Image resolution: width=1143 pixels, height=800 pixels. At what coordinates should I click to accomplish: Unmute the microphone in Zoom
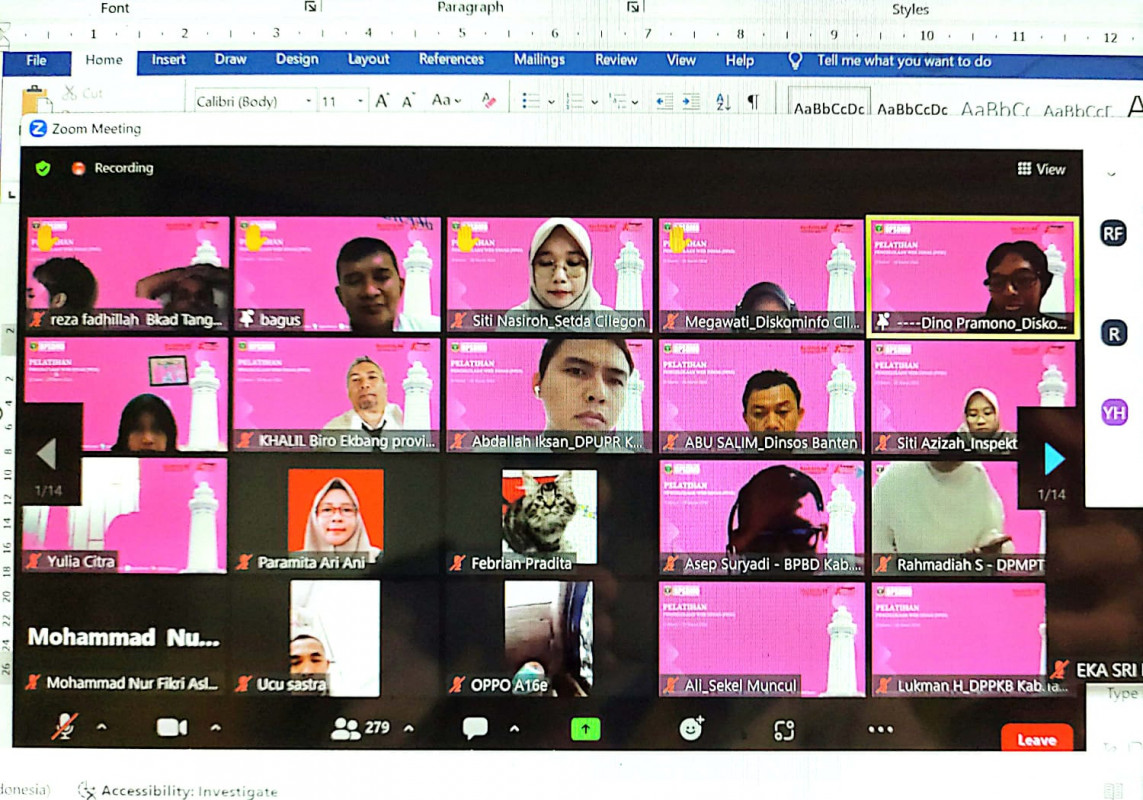tap(65, 728)
